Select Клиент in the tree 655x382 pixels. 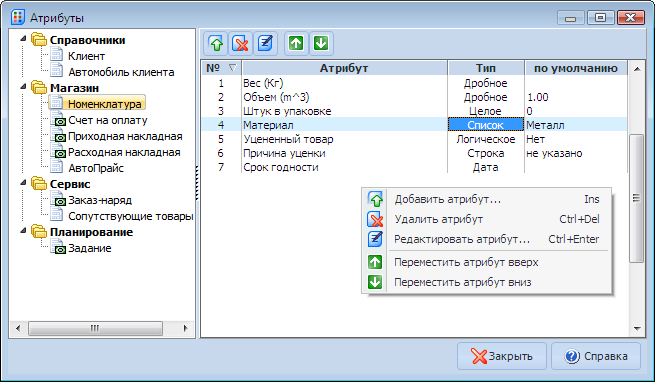click(x=86, y=56)
